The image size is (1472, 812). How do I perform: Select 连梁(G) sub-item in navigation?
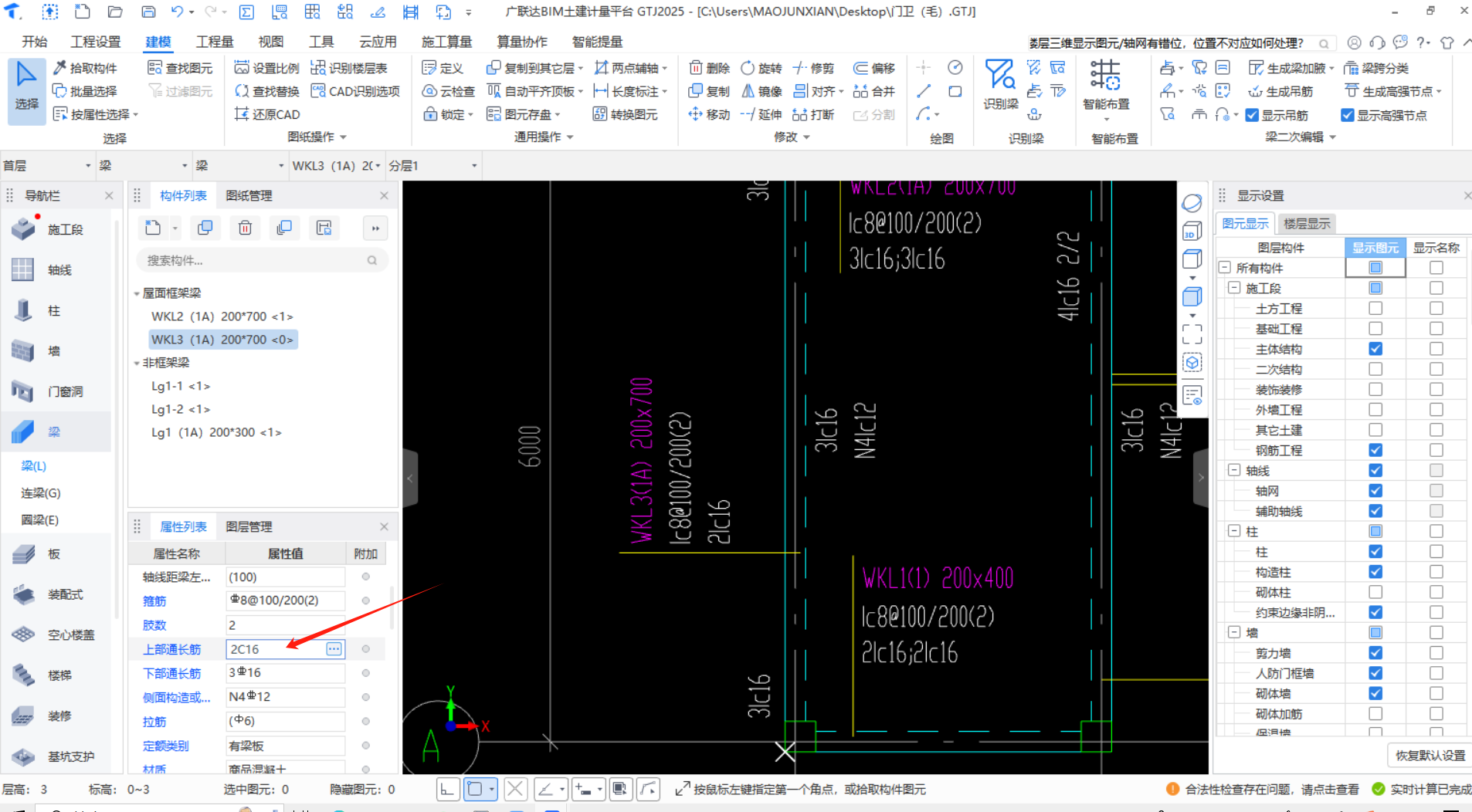(x=41, y=492)
